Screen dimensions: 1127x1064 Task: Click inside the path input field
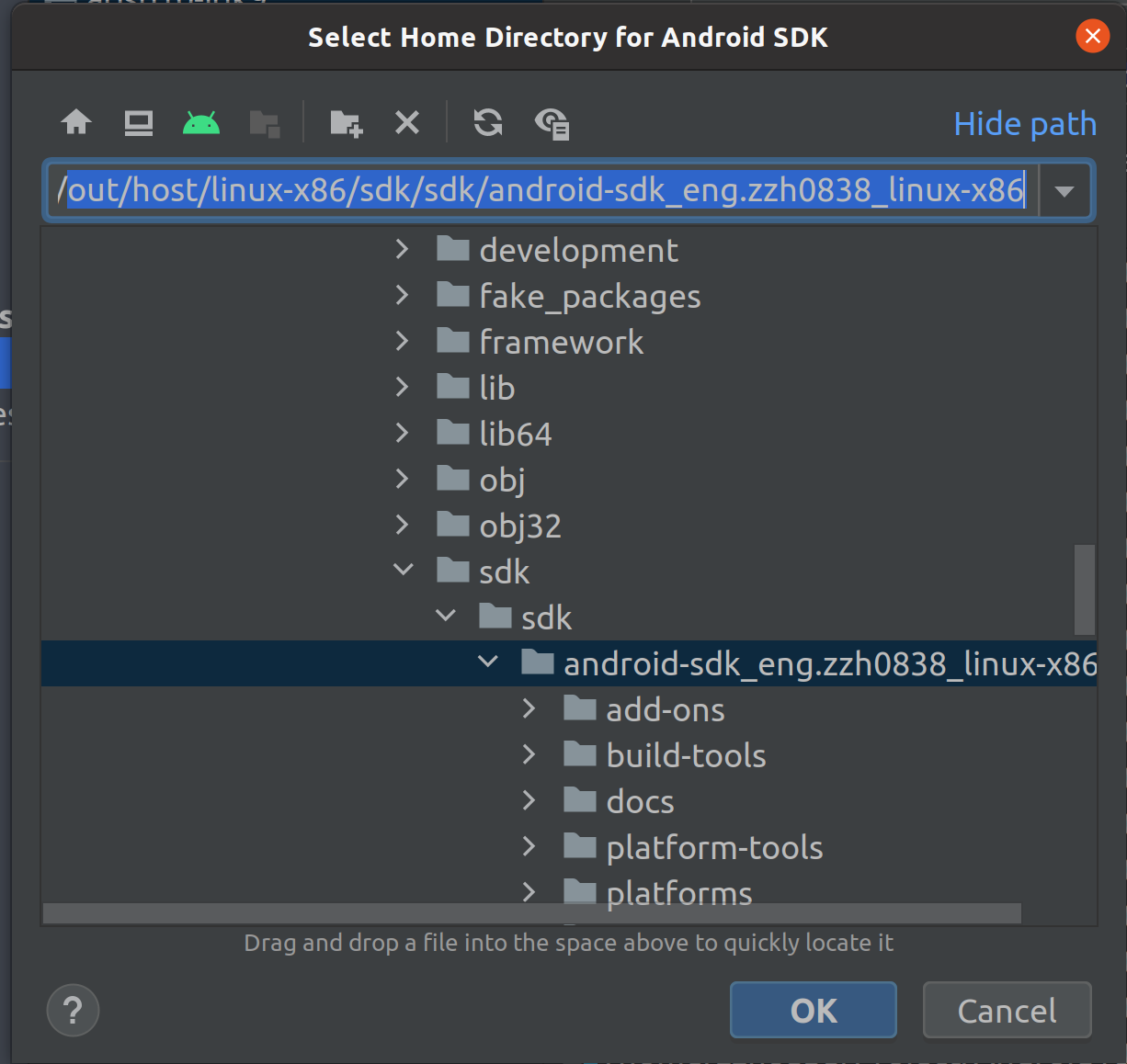coord(542,191)
